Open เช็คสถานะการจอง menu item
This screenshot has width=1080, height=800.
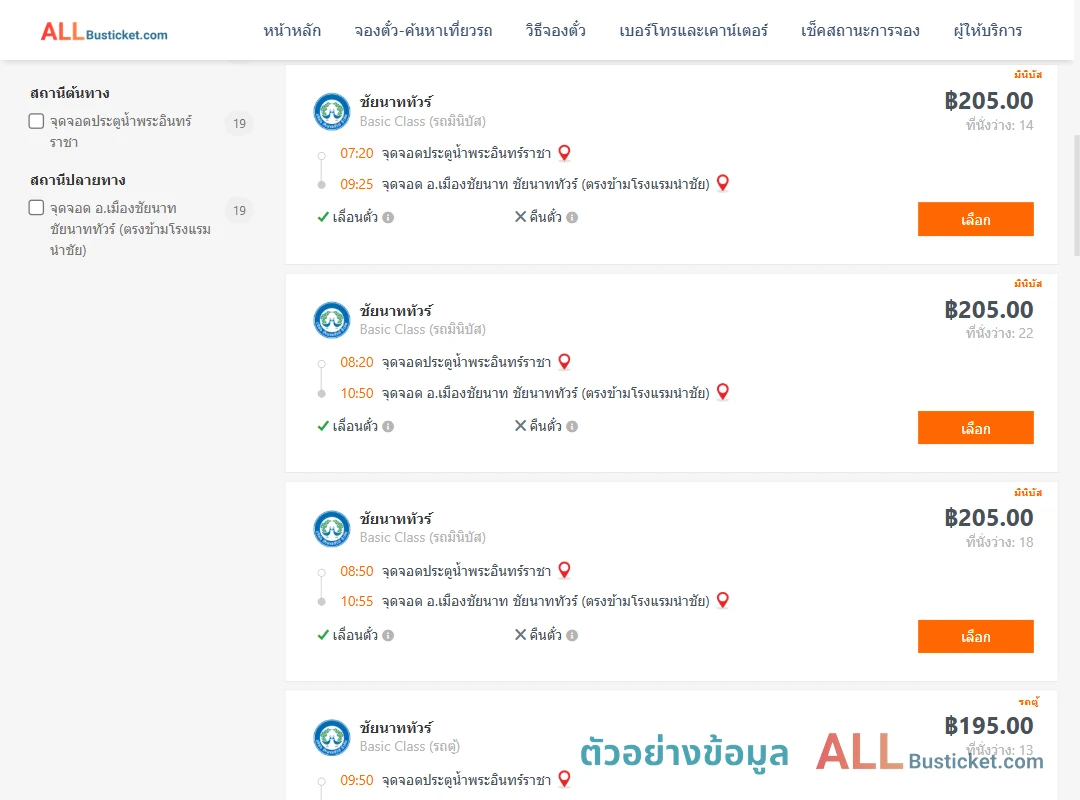[860, 30]
